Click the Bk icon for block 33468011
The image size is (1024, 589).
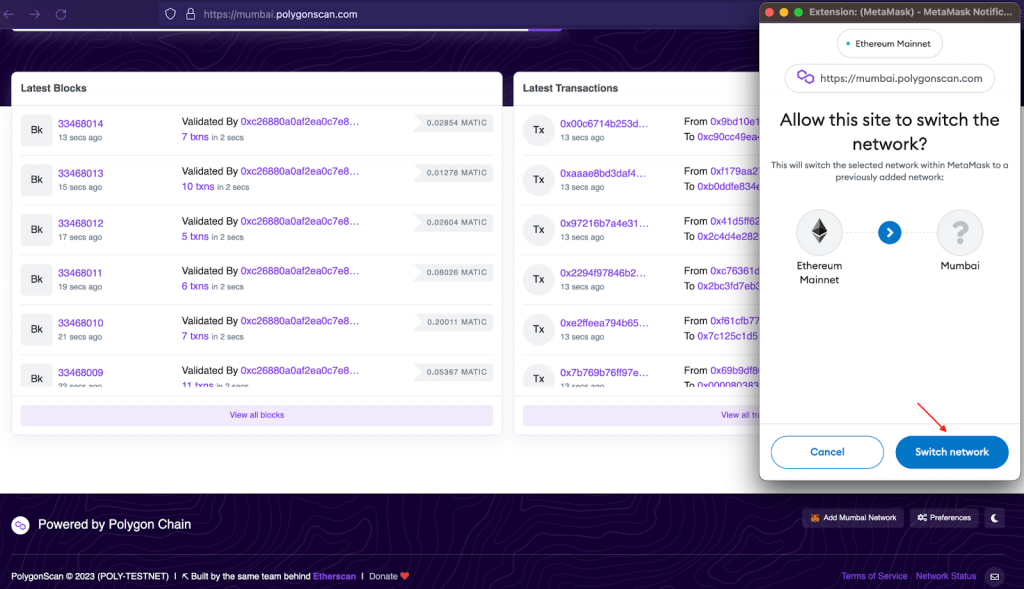click(x=37, y=279)
